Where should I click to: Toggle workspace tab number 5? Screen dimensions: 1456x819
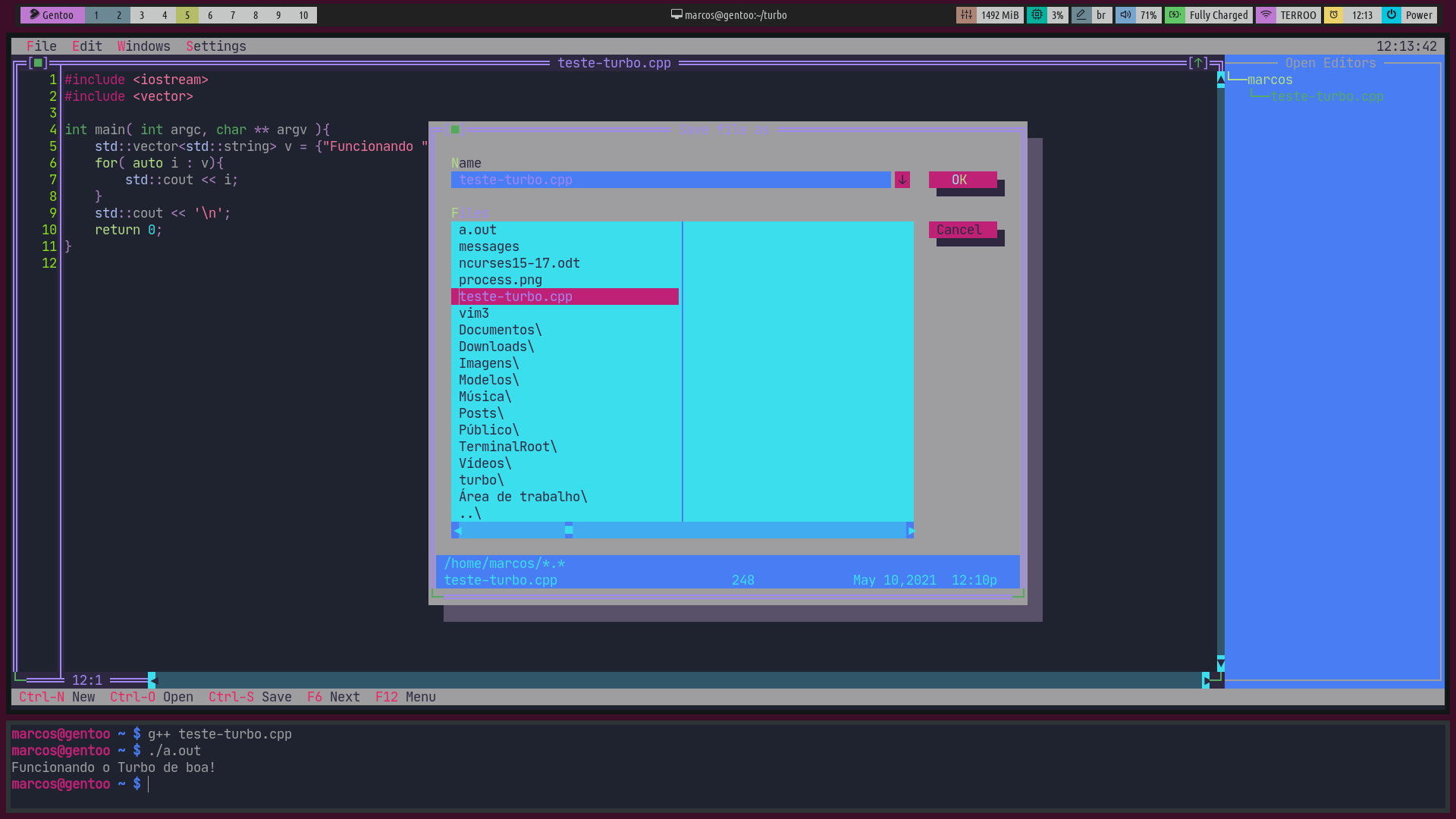[x=187, y=14]
